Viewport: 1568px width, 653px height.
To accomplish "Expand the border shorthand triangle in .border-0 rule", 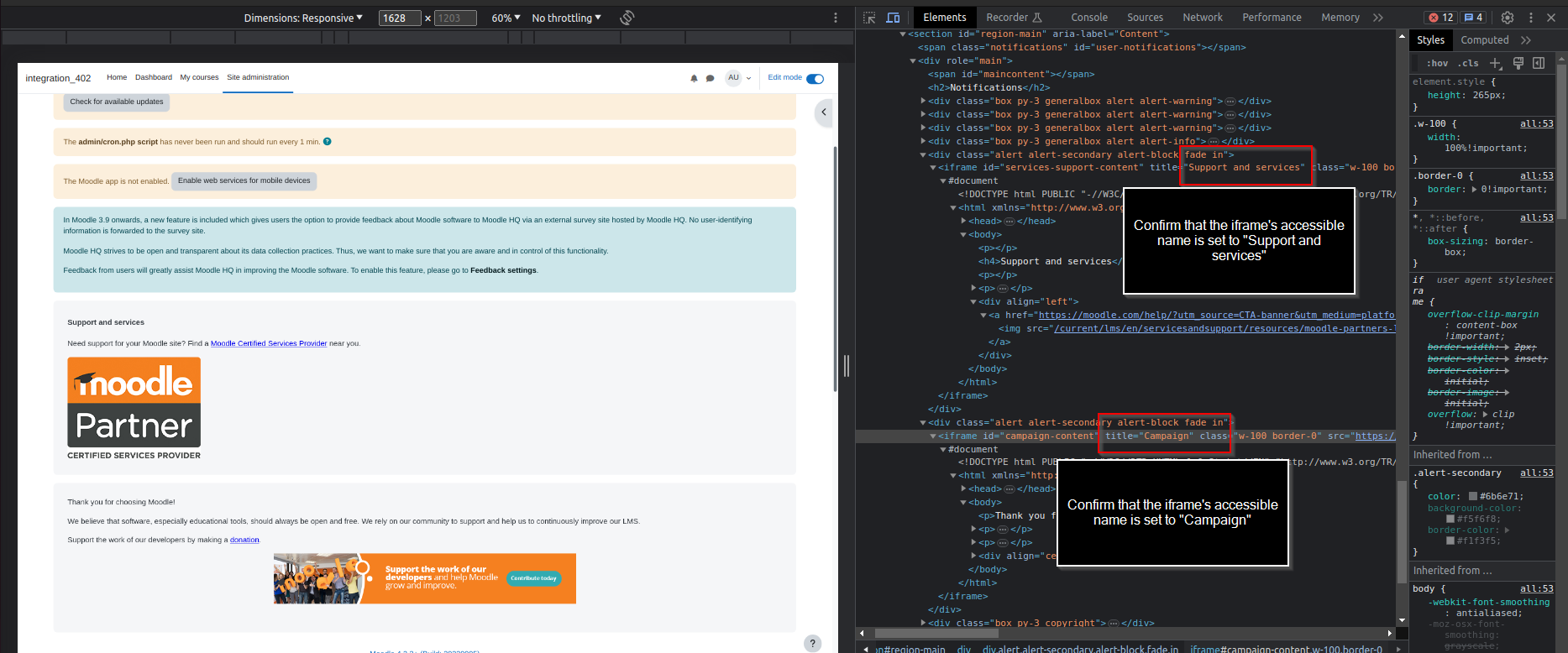I will point(1475,190).
